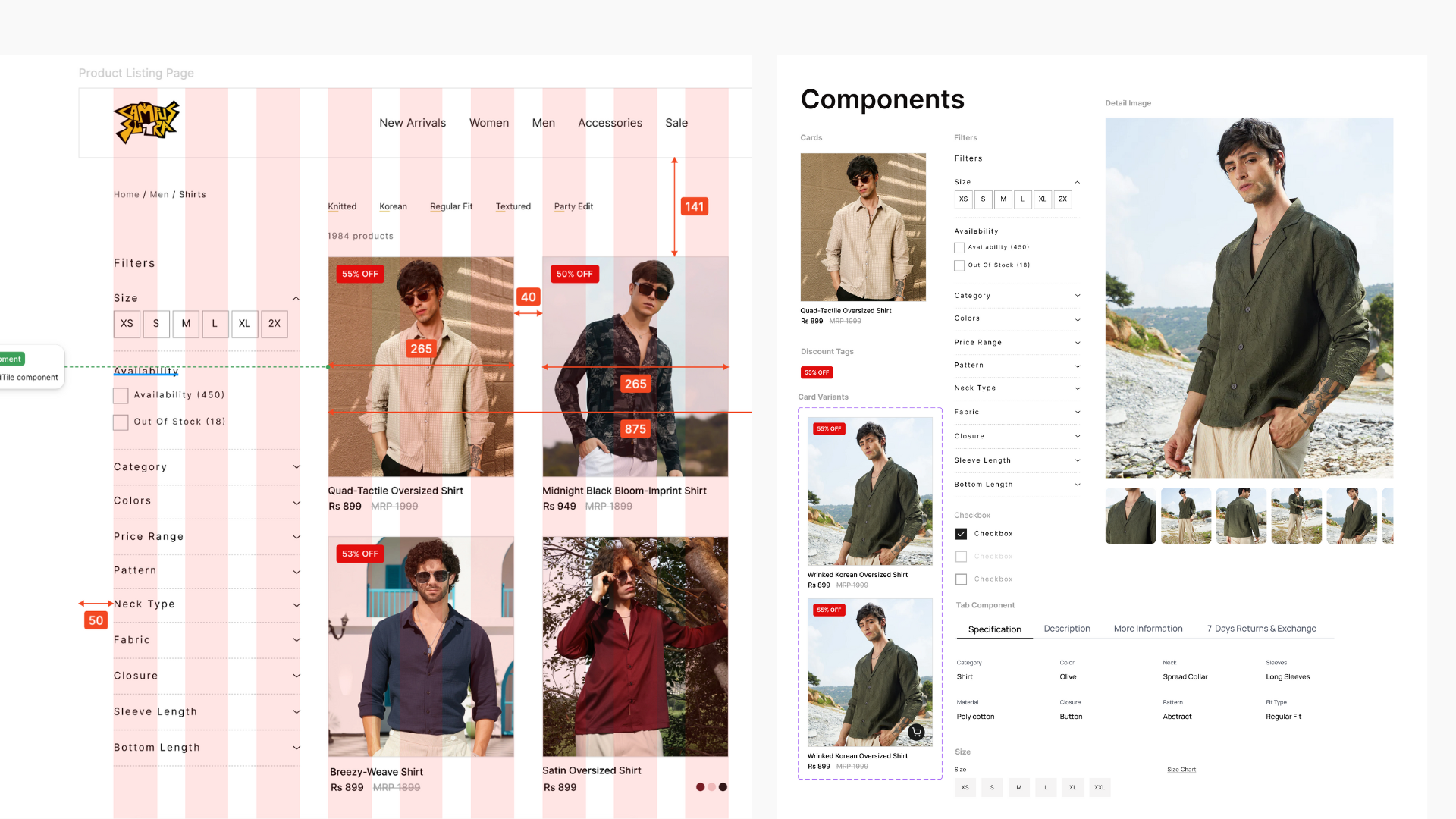
Task: Select the 40 gutter measurement badge
Action: click(x=529, y=297)
